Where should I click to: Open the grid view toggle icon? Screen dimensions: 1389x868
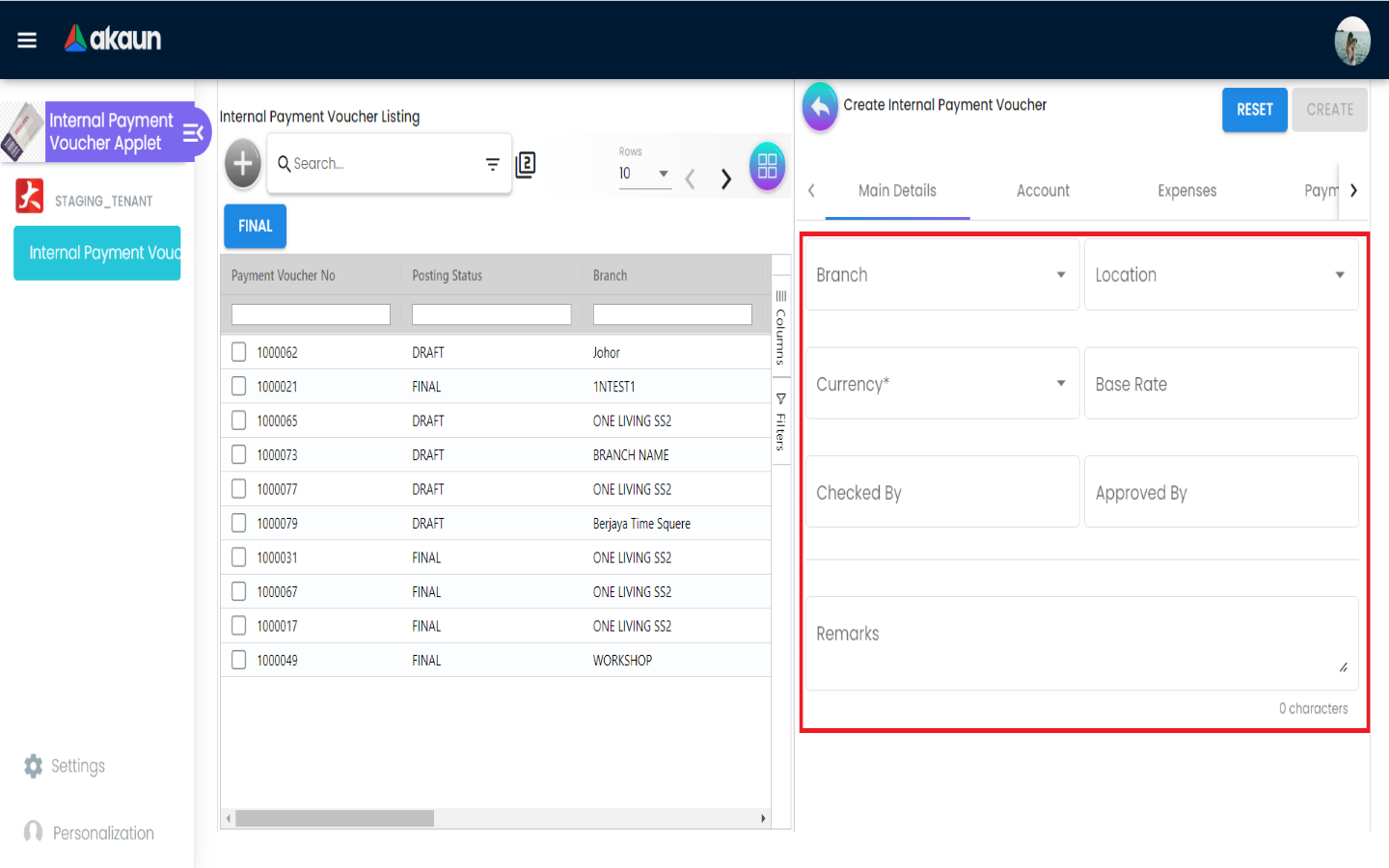pos(767,166)
